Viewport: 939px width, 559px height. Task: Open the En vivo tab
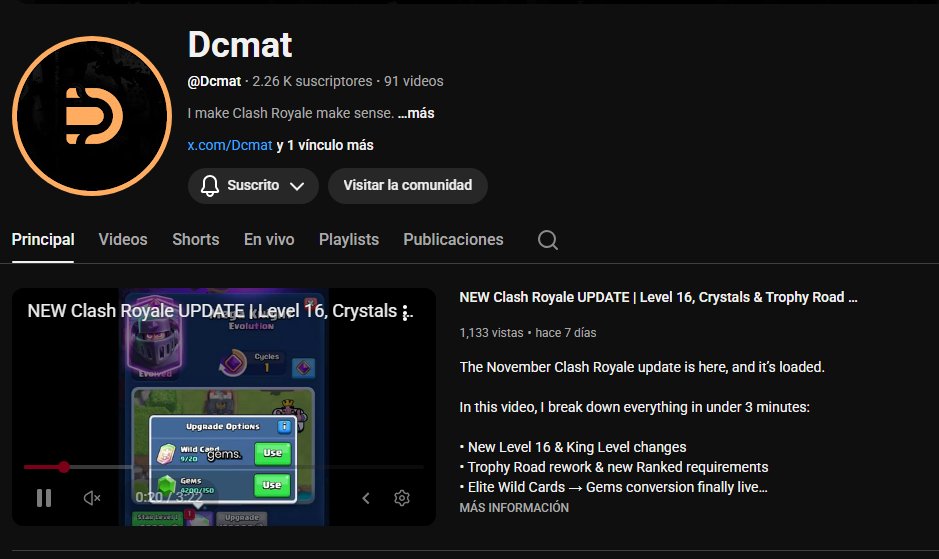pyautogui.click(x=269, y=240)
